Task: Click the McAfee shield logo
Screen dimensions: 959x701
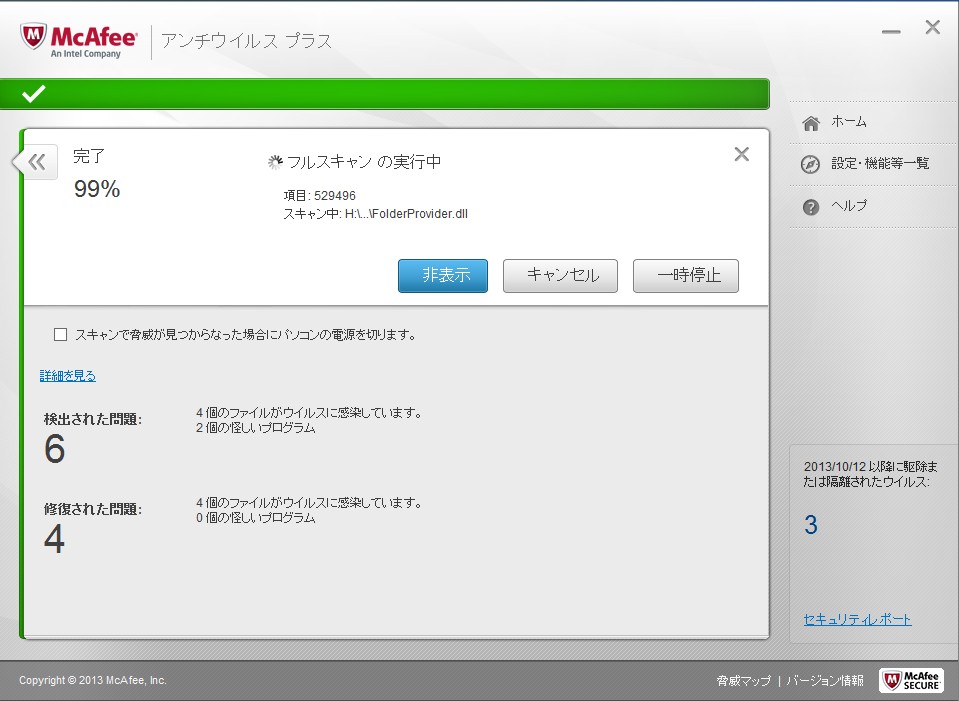Action: click(x=33, y=37)
